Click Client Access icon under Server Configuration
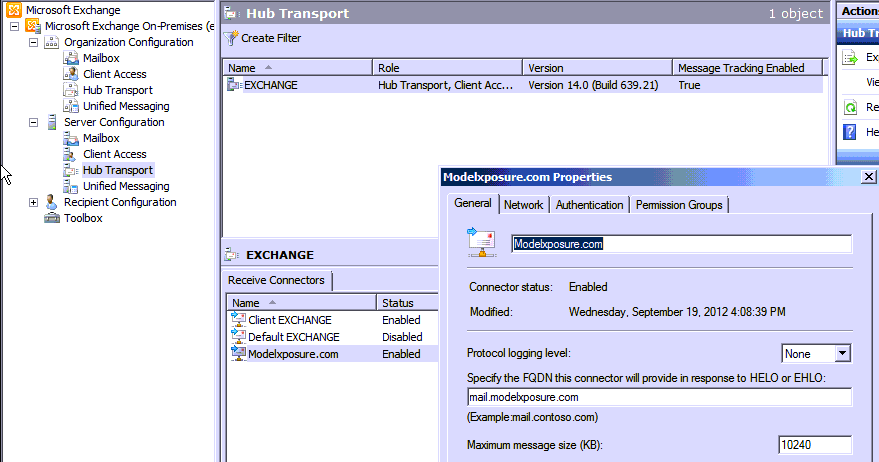The height and width of the screenshot is (462, 879). [71, 154]
